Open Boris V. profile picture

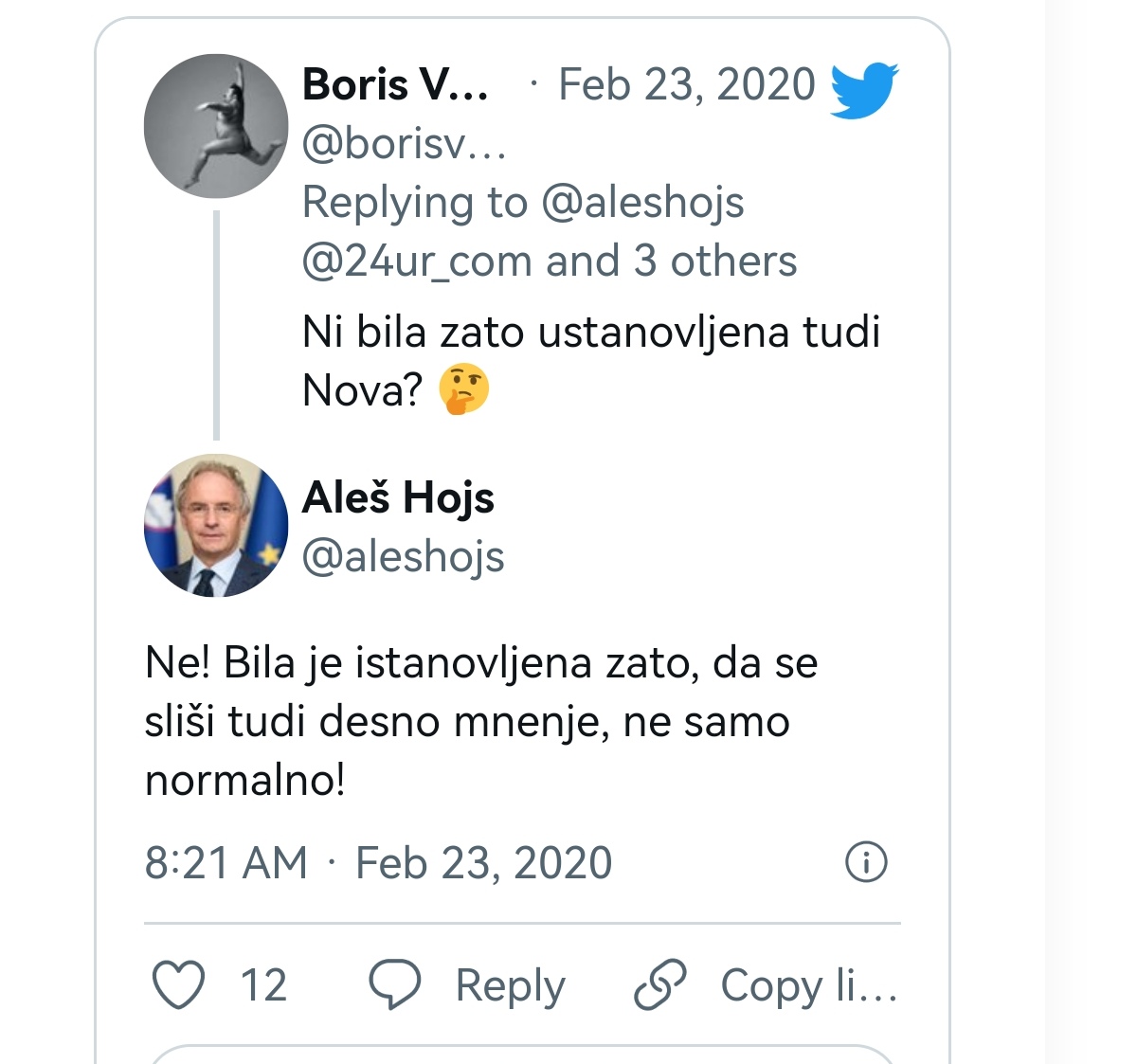pos(216,126)
